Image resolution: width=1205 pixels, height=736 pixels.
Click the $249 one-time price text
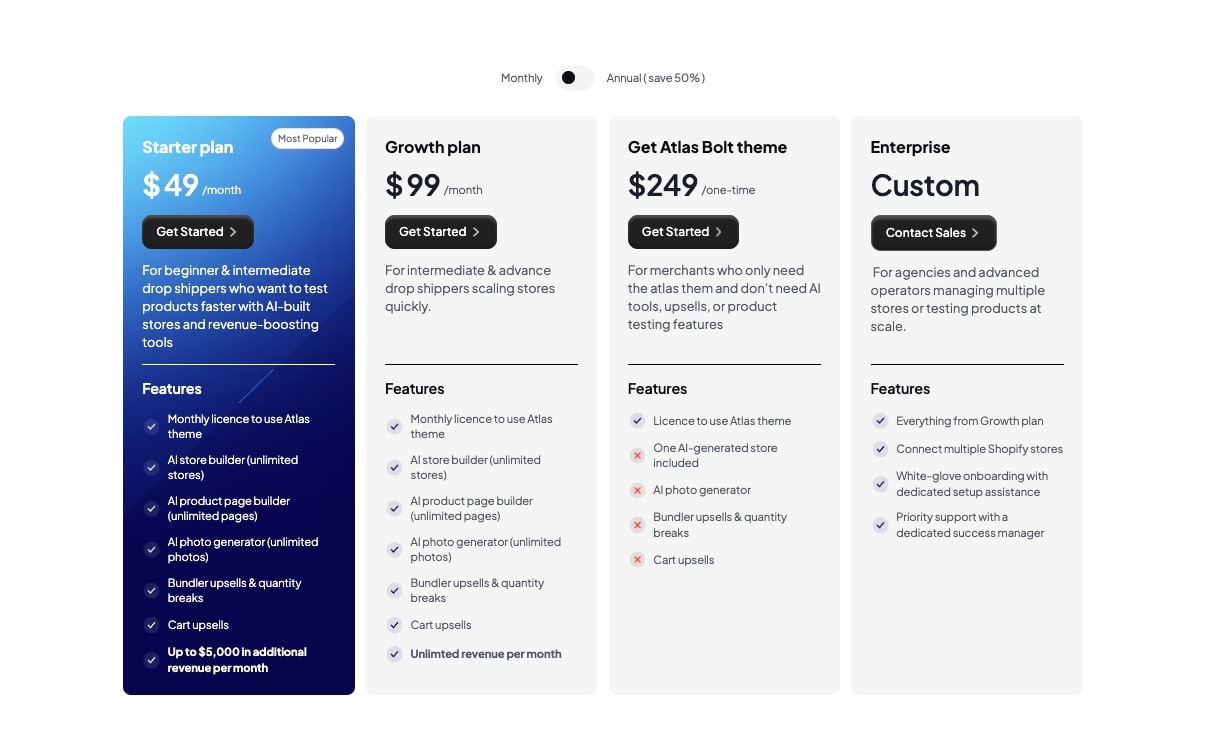click(x=662, y=184)
